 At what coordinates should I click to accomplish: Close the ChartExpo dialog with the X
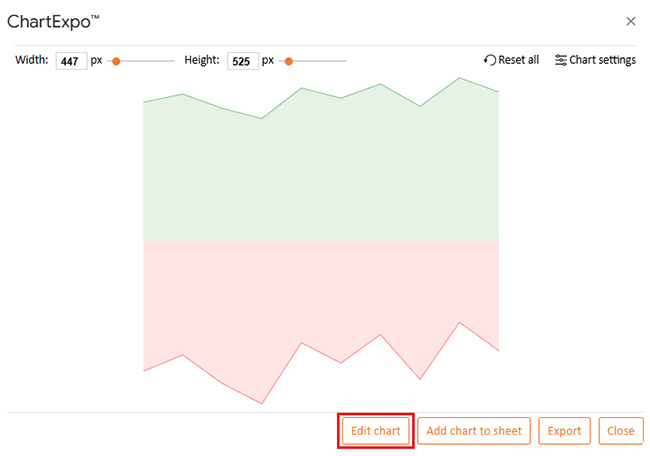point(631,21)
